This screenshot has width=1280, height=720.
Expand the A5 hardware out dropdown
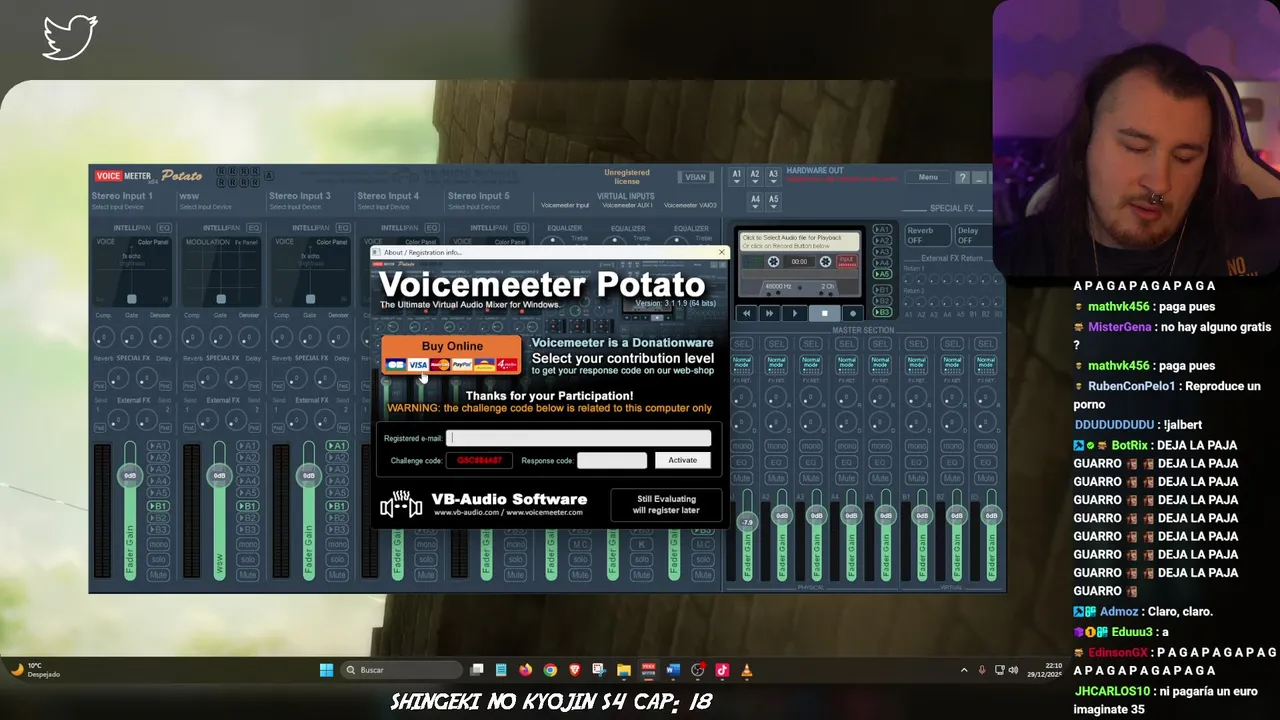(773, 200)
